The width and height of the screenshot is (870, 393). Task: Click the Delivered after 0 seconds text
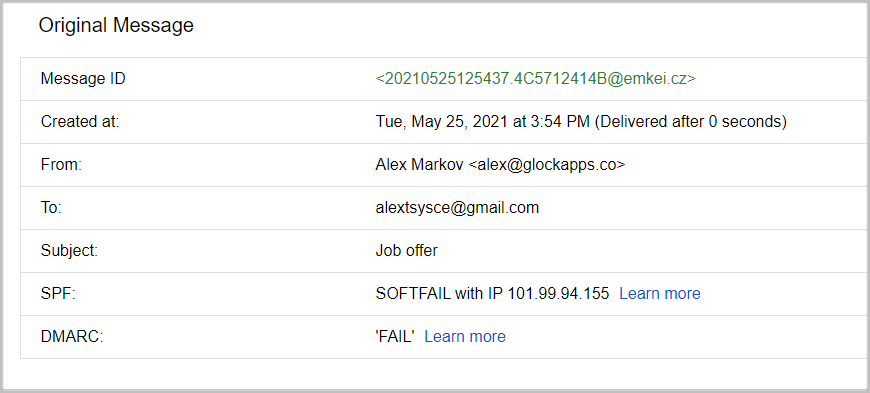tap(691, 122)
